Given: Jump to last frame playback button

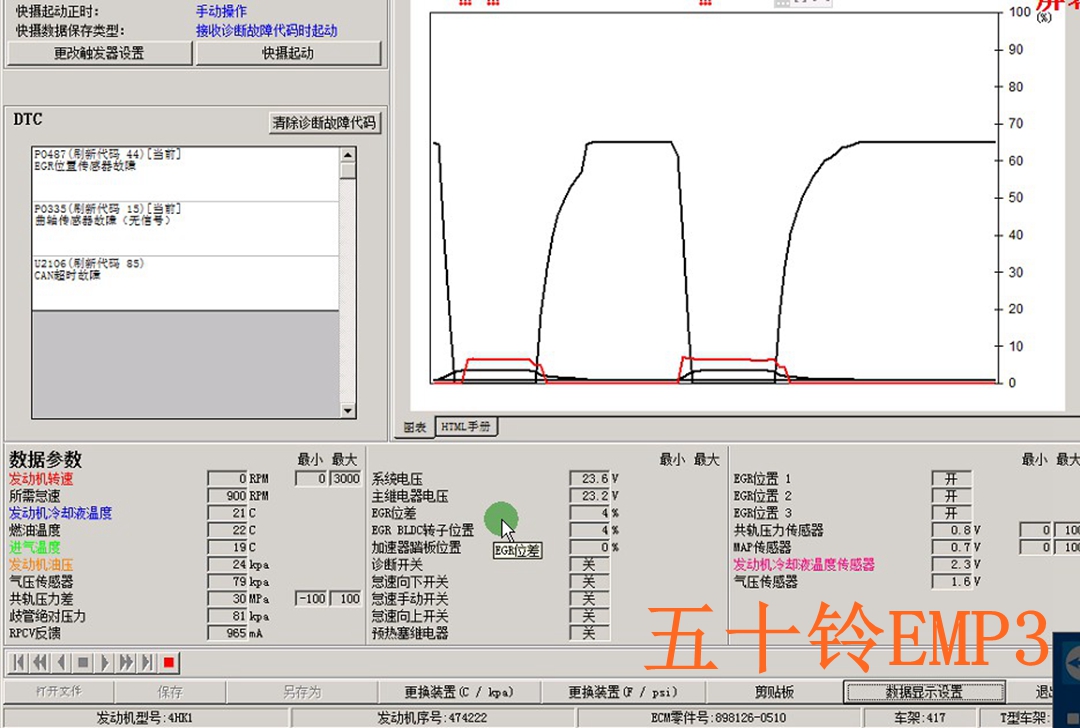Looking at the screenshot, I should (x=147, y=663).
